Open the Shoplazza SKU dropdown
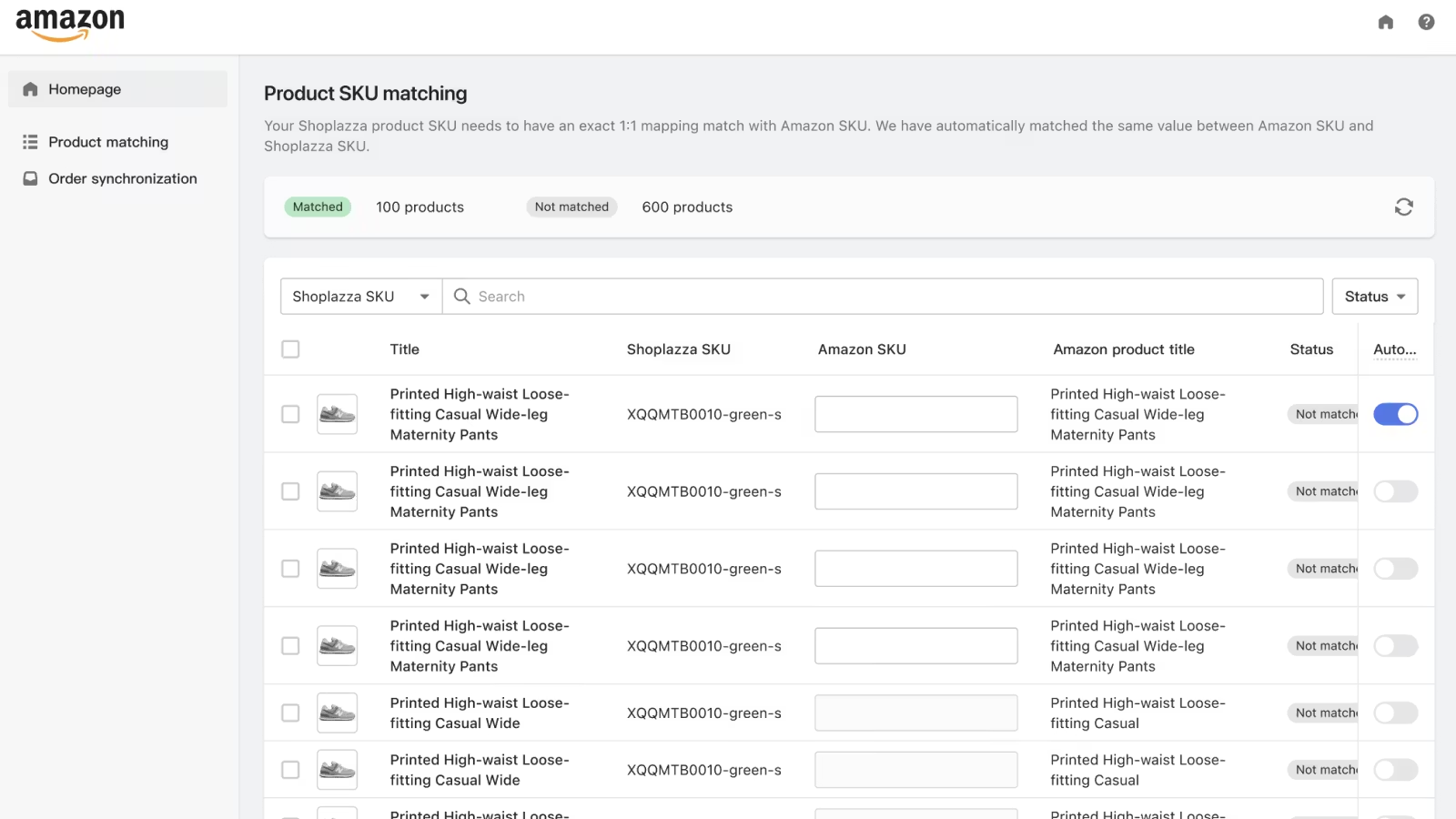Image resolution: width=1456 pixels, height=819 pixels. [x=361, y=297]
